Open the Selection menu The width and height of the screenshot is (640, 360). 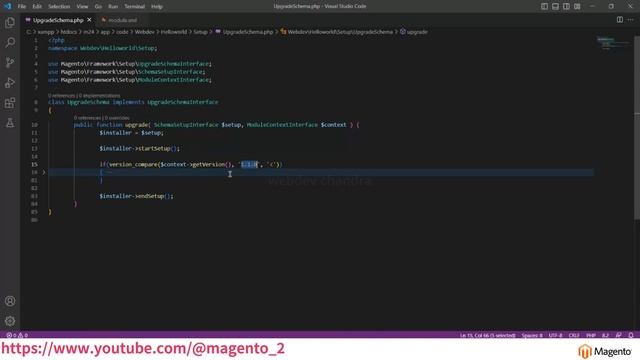[x=59, y=6]
